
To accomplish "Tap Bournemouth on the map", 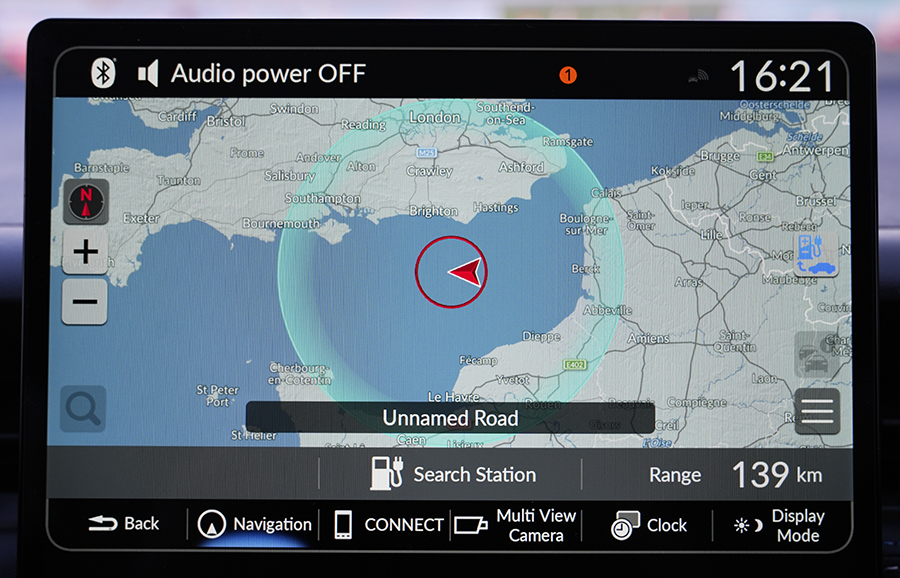I will (x=281, y=223).
